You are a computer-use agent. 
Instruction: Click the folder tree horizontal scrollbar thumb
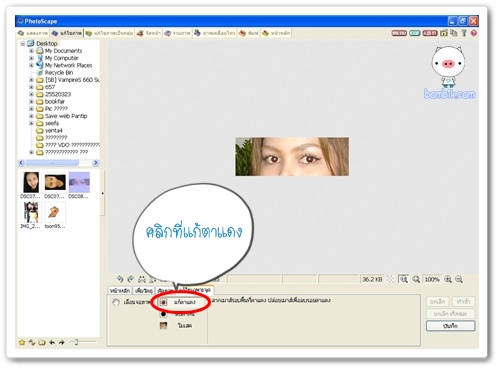52,163
